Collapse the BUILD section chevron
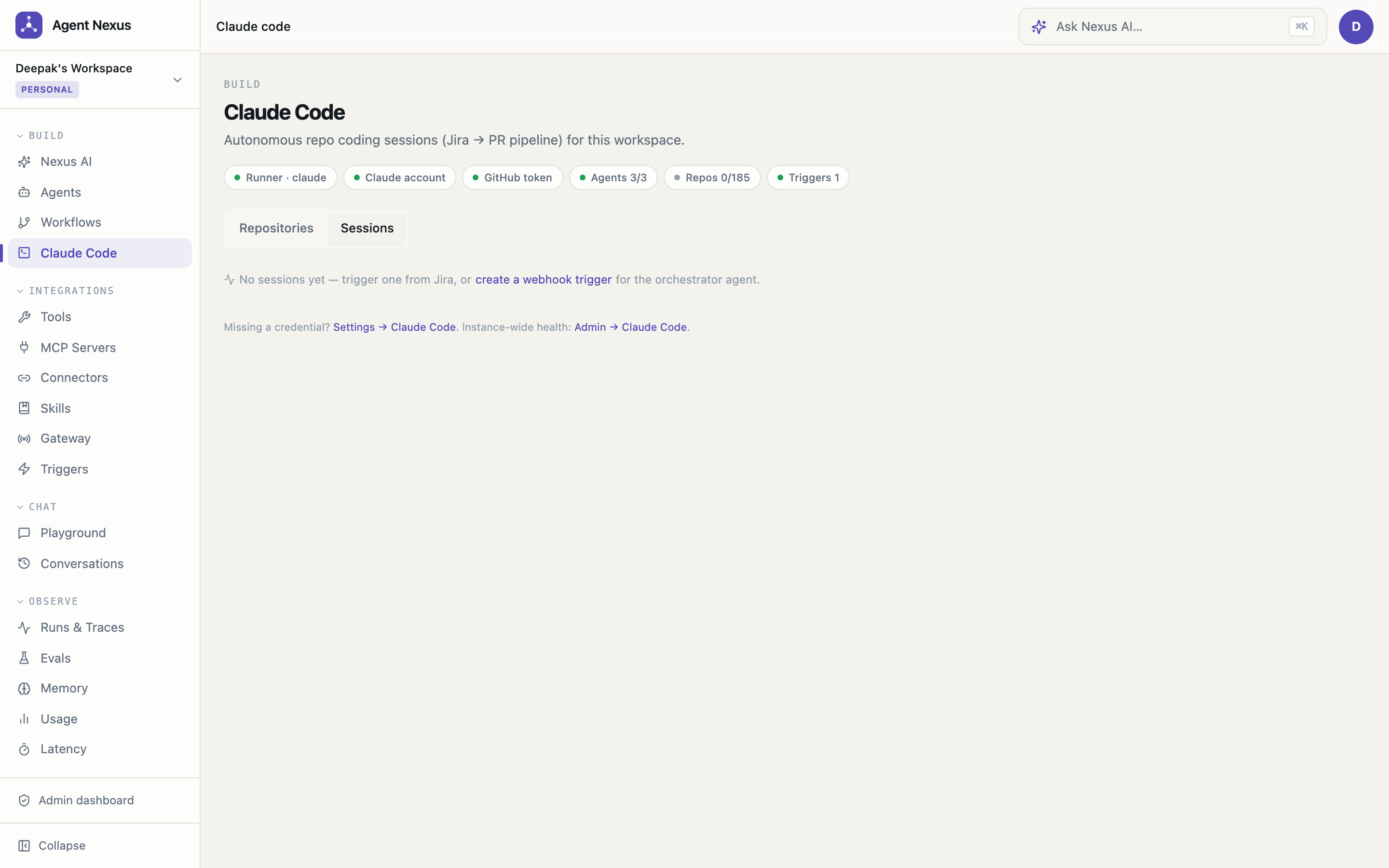 pyautogui.click(x=20, y=136)
